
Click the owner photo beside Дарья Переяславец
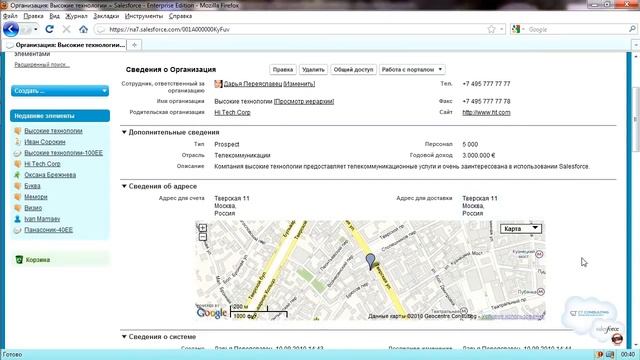point(218,84)
